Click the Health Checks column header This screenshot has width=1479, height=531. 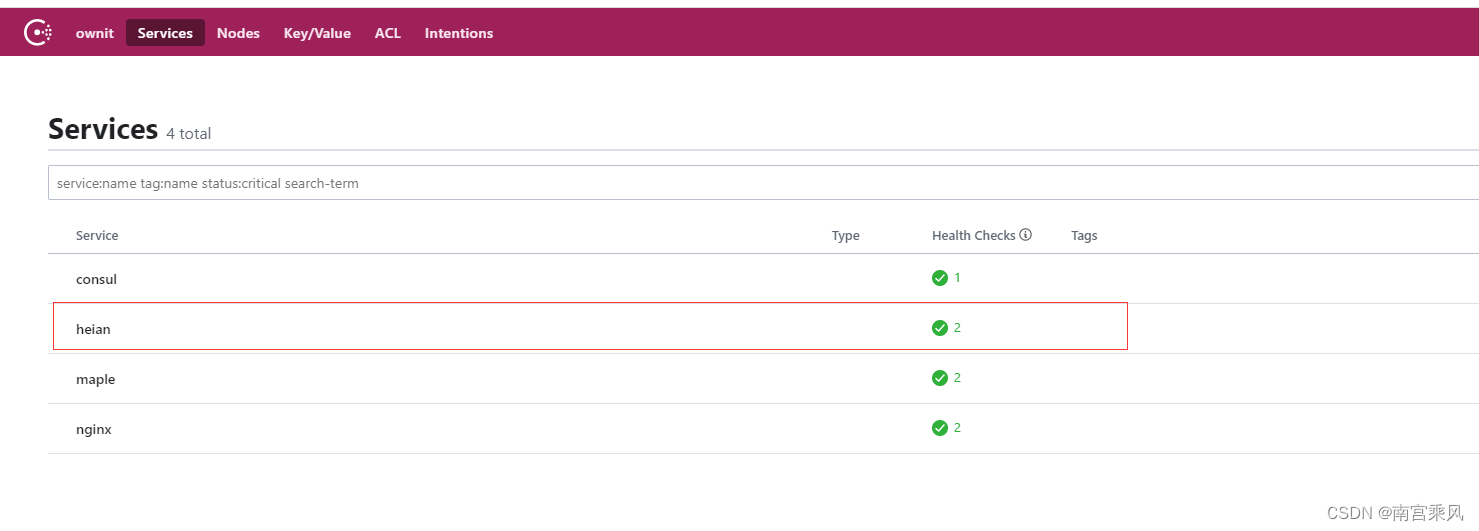point(973,236)
